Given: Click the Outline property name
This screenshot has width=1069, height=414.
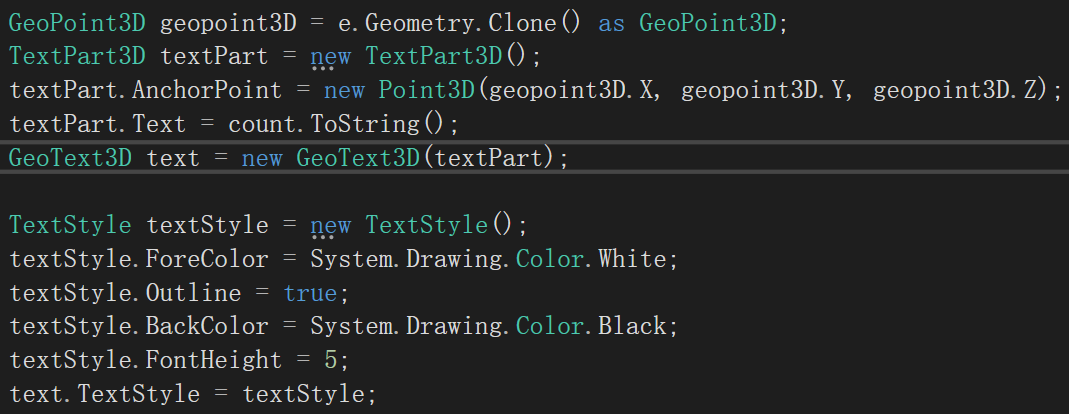Looking at the screenshot, I should (194, 293).
